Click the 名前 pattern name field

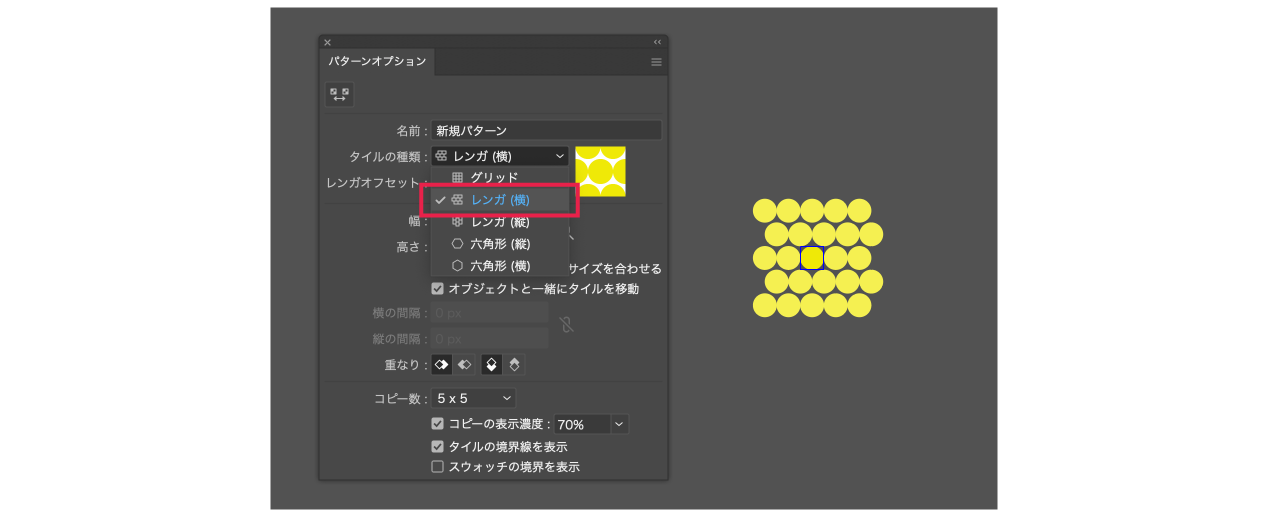pyautogui.click(x=546, y=130)
